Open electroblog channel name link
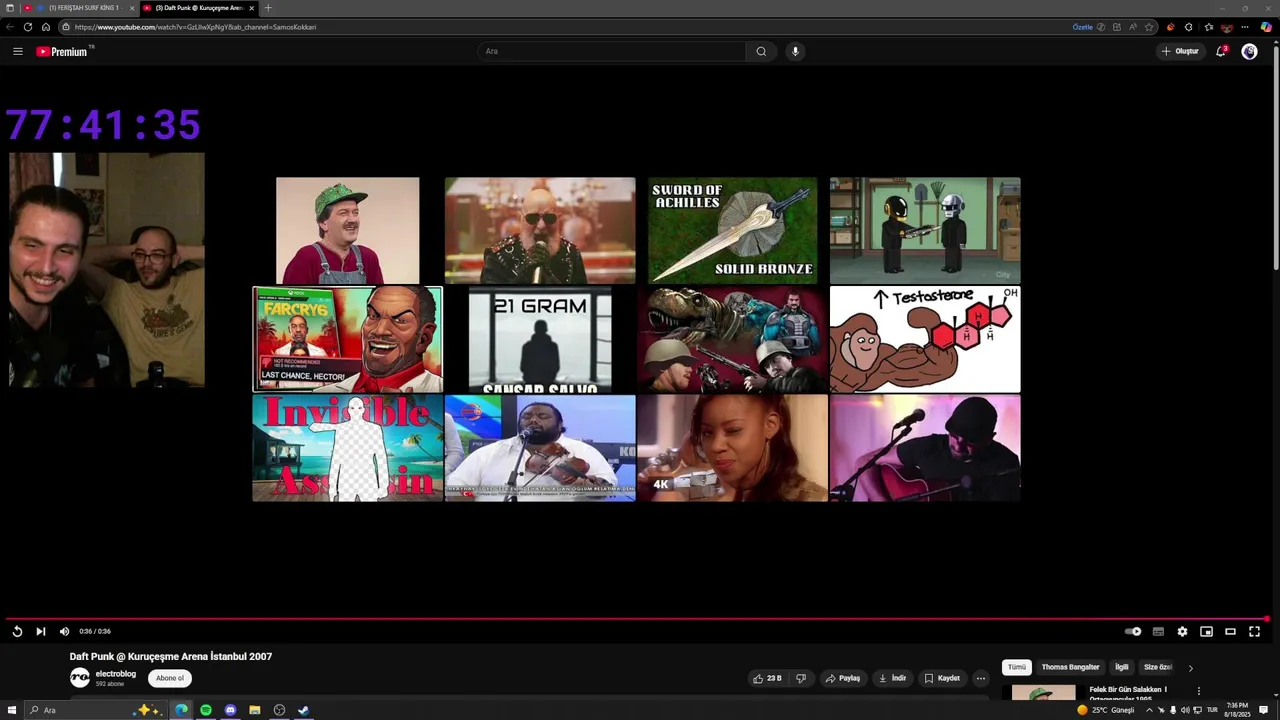1280x720 pixels. coord(116,674)
